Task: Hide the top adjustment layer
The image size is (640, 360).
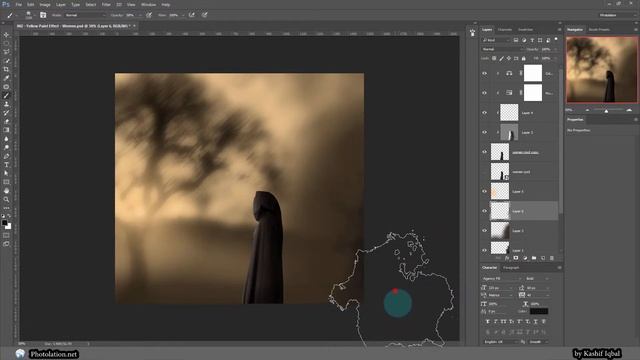Action: 484,73
